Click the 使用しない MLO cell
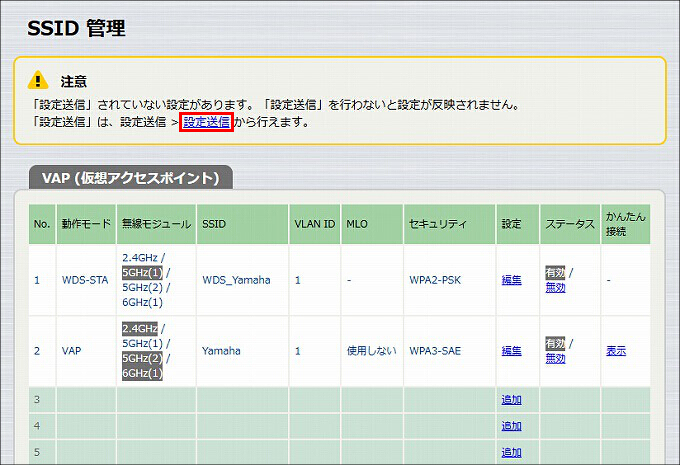The width and height of the screenshot is (680, 465). [372, 350]
